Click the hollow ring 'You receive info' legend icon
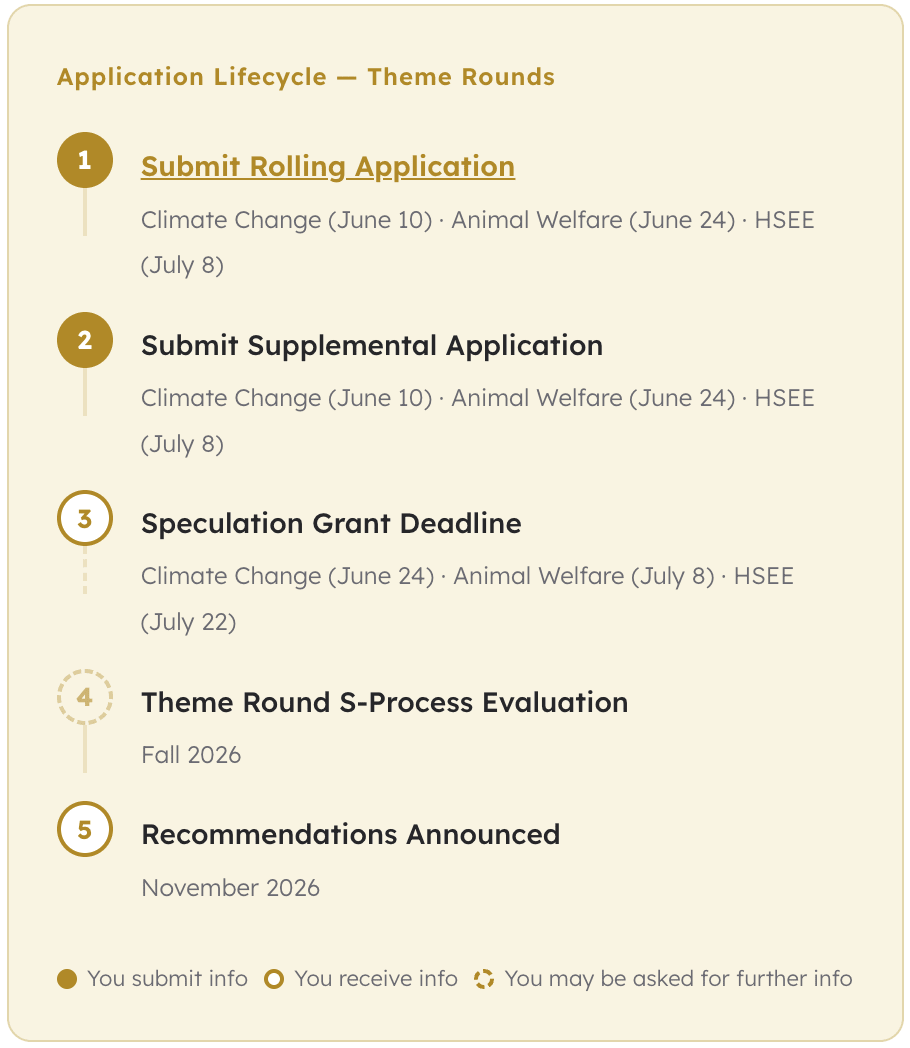This screenshot has height=1048, width=910. [274, 979]
